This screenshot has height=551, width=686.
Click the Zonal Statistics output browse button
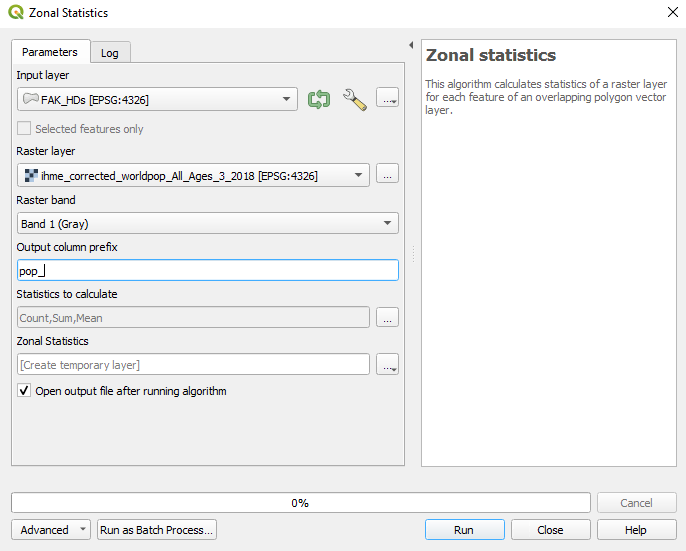click(387, 364)
